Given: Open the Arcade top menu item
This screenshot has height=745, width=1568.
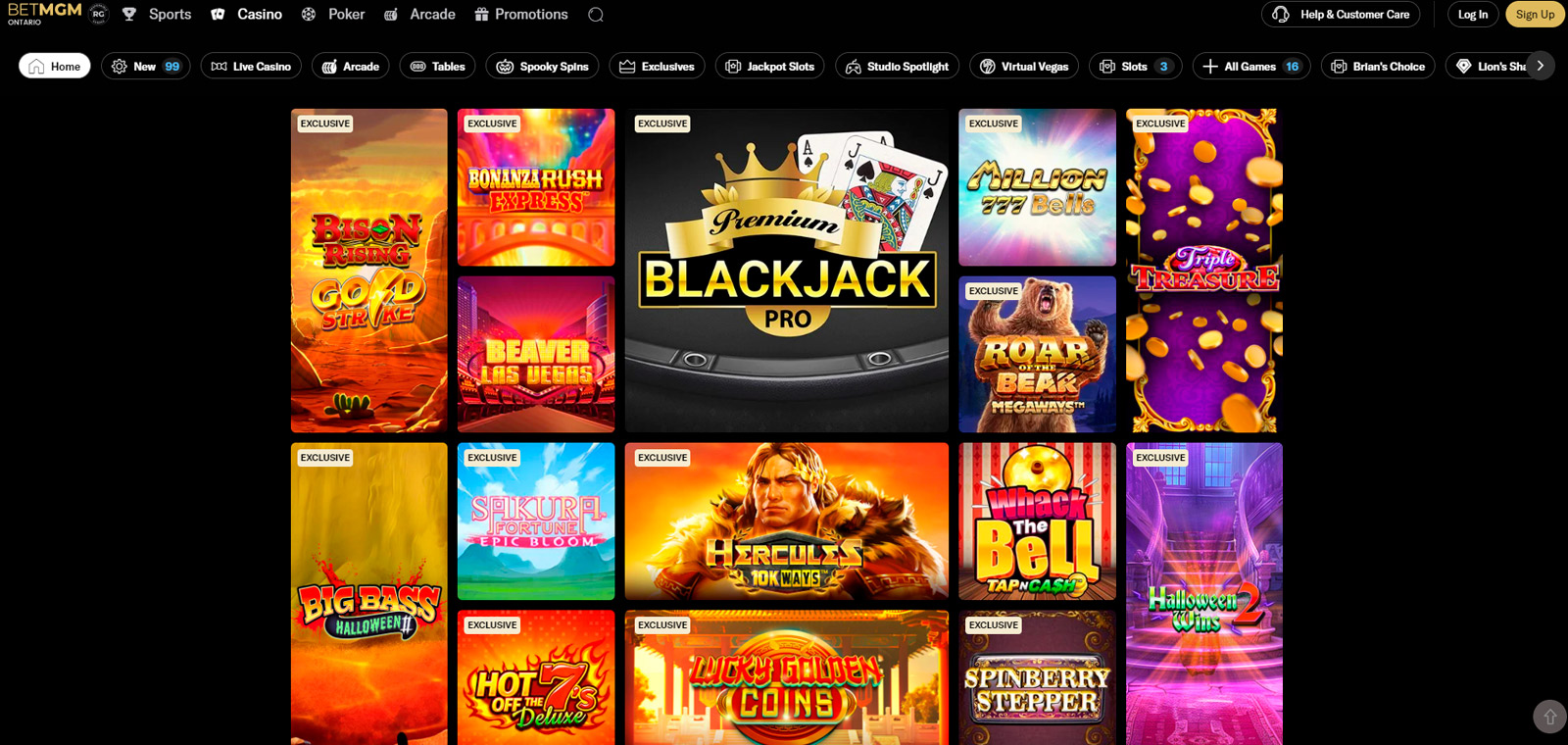Looking at the screenshot, I should 419,14.
